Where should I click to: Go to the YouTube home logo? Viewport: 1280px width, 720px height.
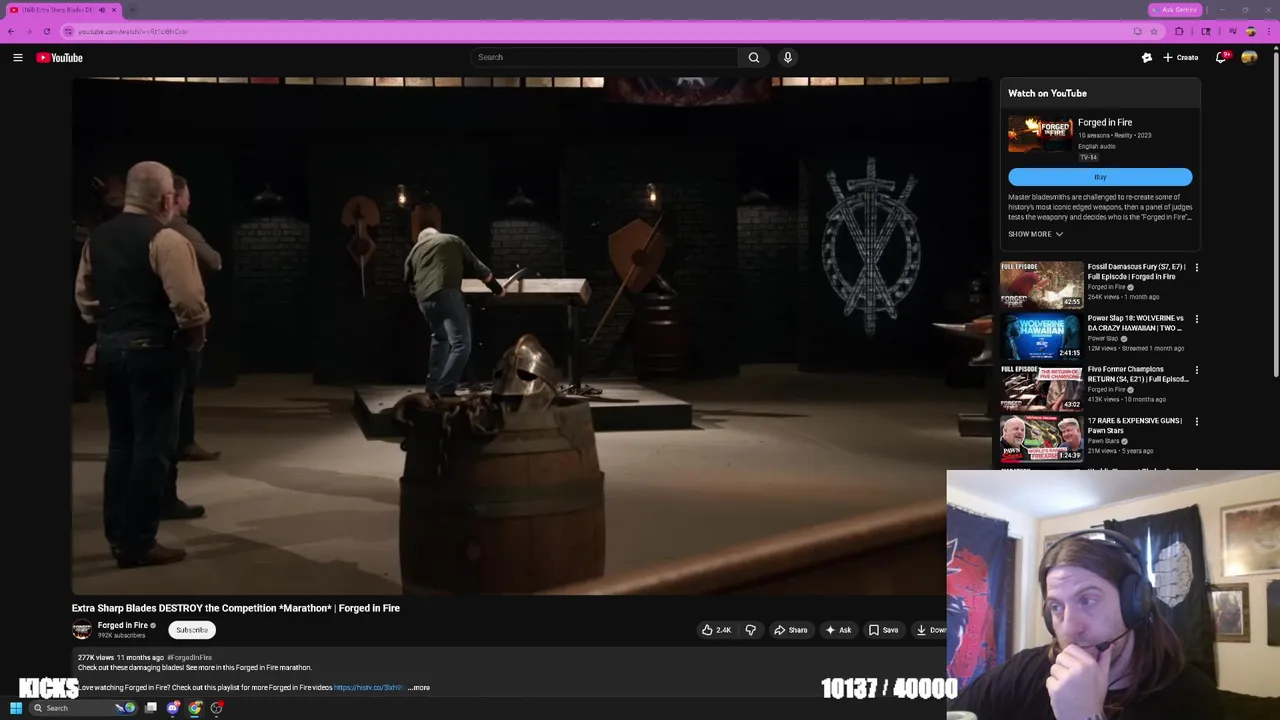click(60, 58)
